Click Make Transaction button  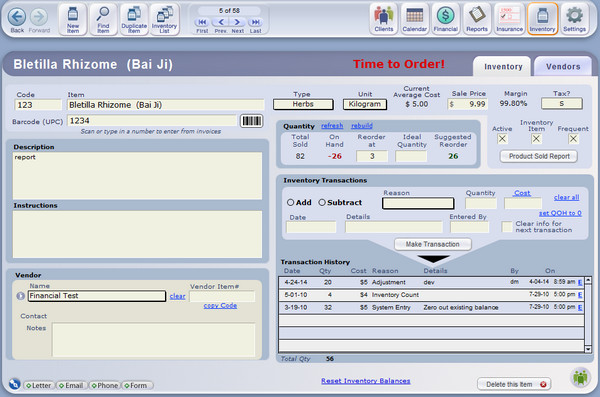click(432, 244)
